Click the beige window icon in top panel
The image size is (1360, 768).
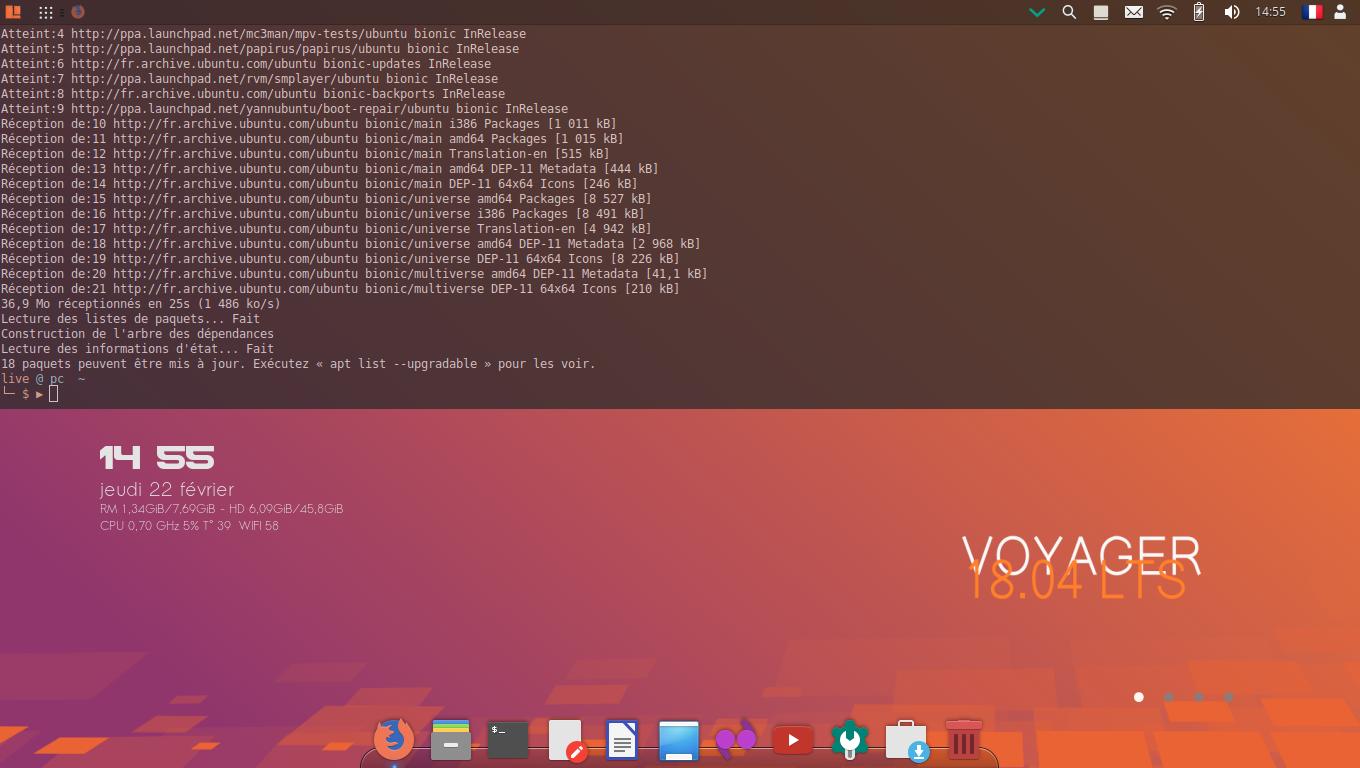click(1101, 12)
